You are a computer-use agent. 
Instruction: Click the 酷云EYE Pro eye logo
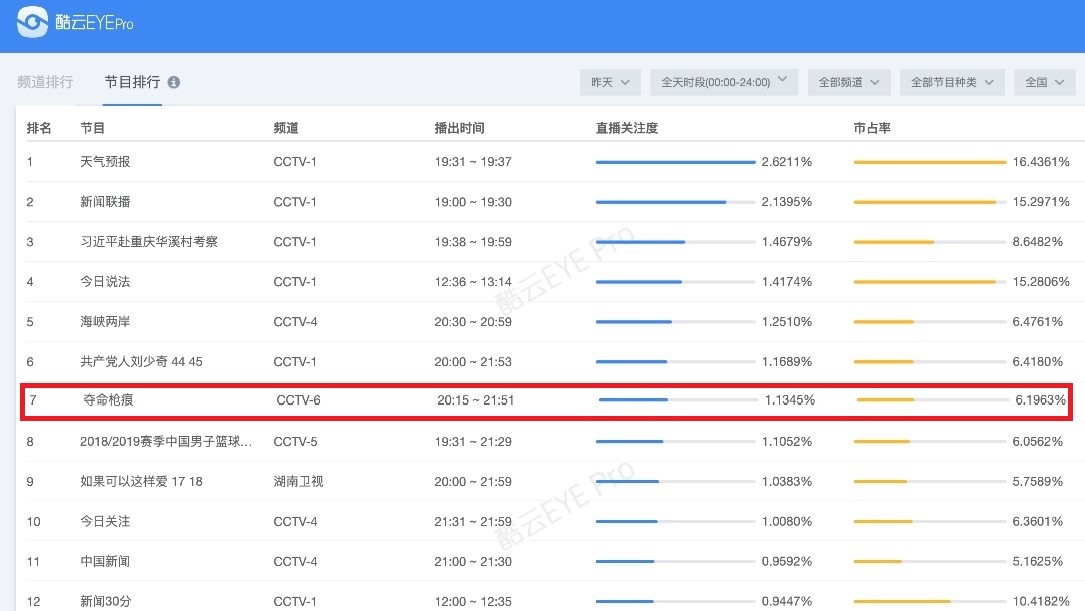coord(33,22)
